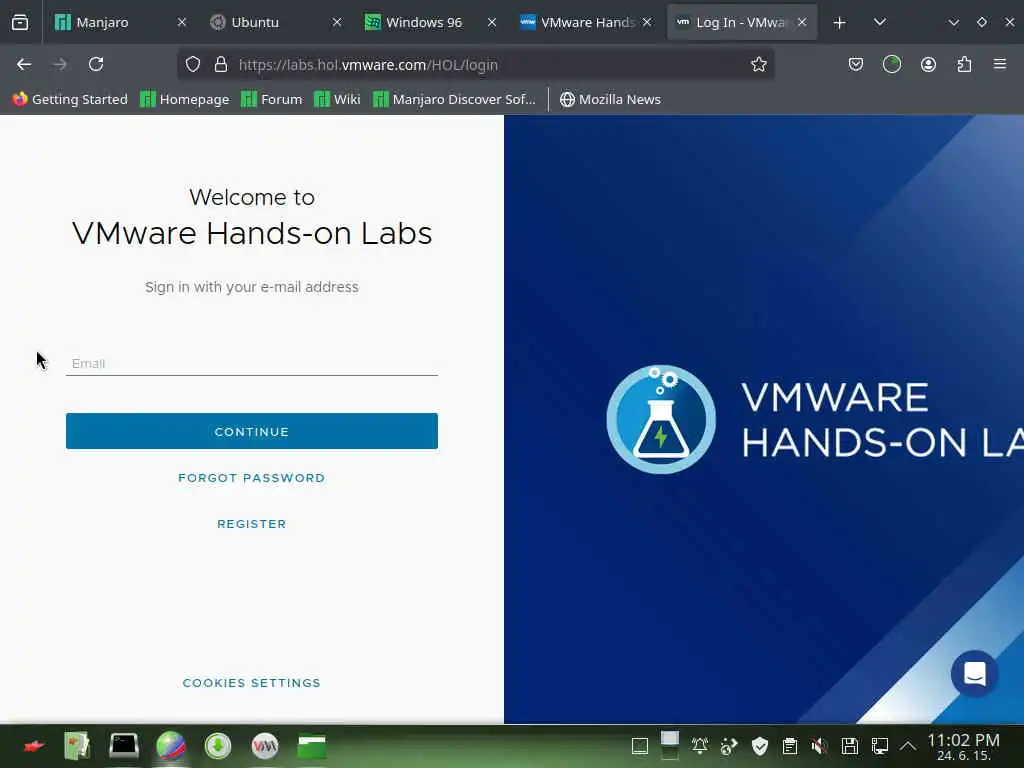The image size is (1024, 768).
Task: Show site security lock information
Action: click(x=221, y=65)
